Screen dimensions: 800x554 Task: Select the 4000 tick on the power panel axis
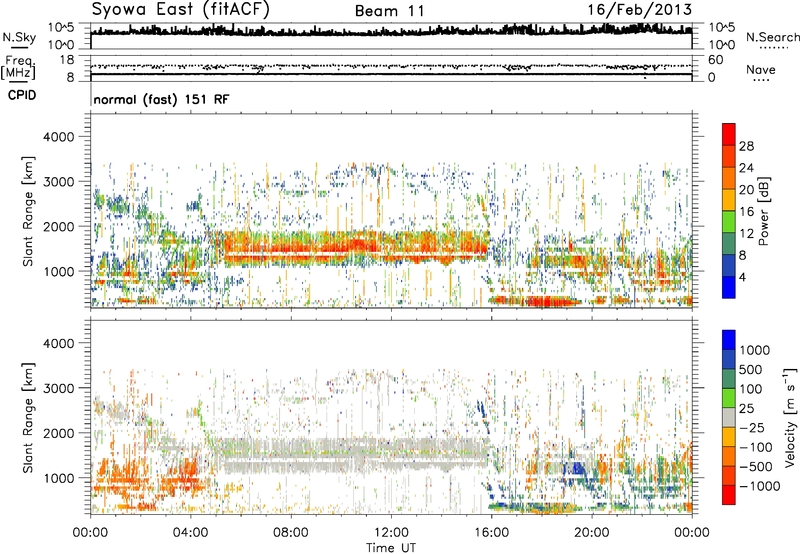(58, 137)
